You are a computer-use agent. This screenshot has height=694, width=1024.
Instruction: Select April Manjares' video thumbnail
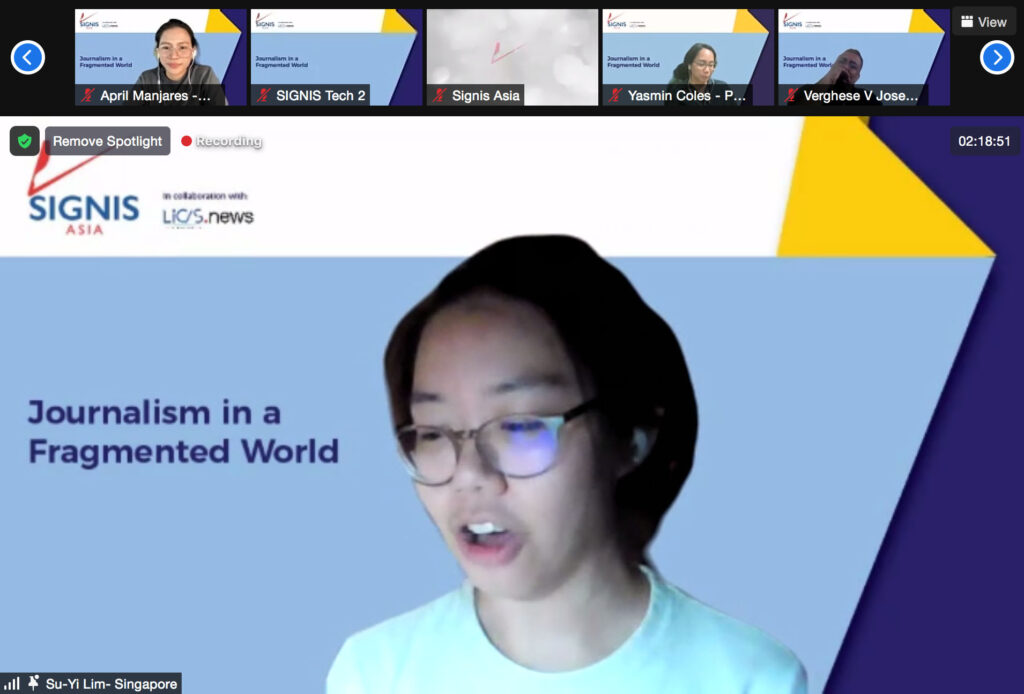(160, 50)
